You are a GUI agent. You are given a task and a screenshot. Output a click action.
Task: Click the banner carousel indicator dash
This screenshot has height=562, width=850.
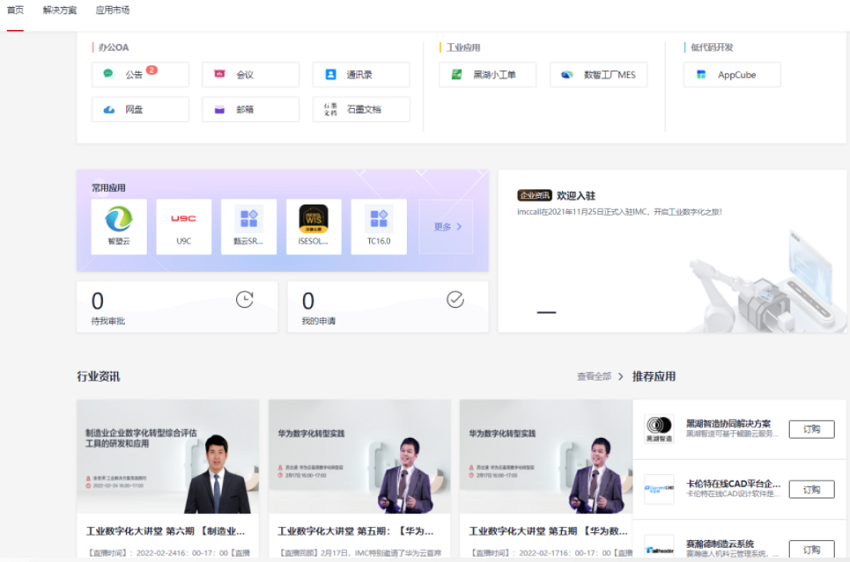point(546,312)
